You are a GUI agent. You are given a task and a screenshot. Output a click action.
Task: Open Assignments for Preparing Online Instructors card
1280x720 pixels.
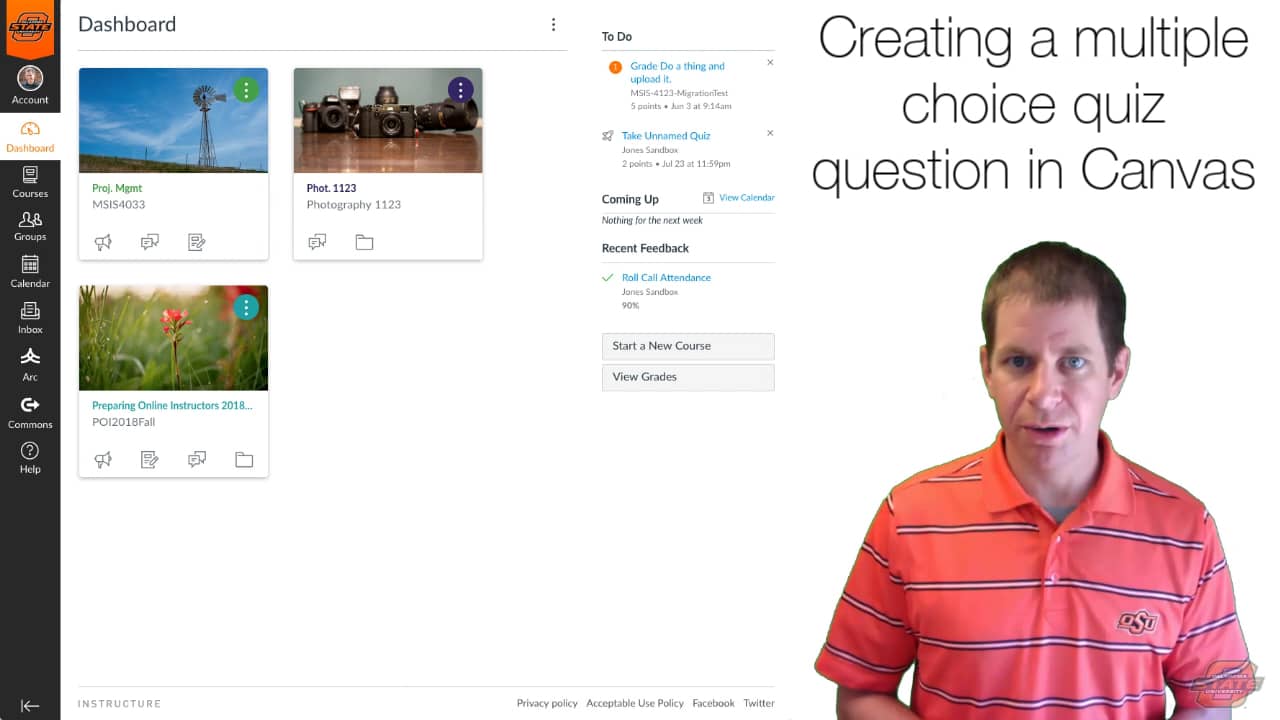(150, 460)
